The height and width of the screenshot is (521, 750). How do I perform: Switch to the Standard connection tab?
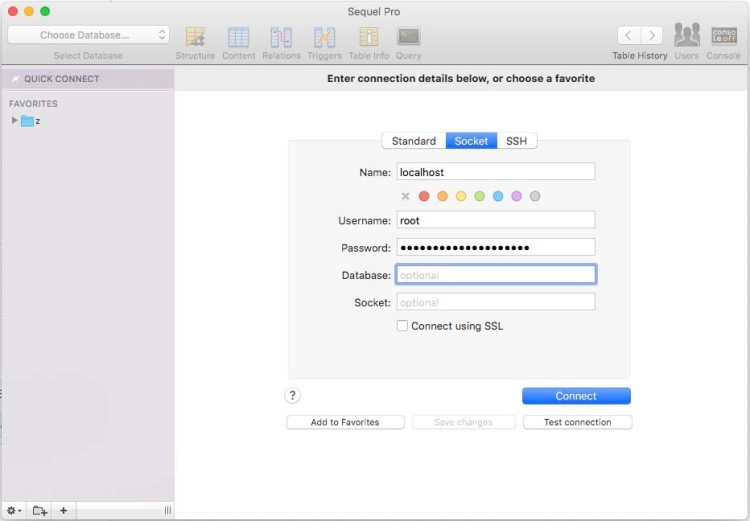click(414, 141)
